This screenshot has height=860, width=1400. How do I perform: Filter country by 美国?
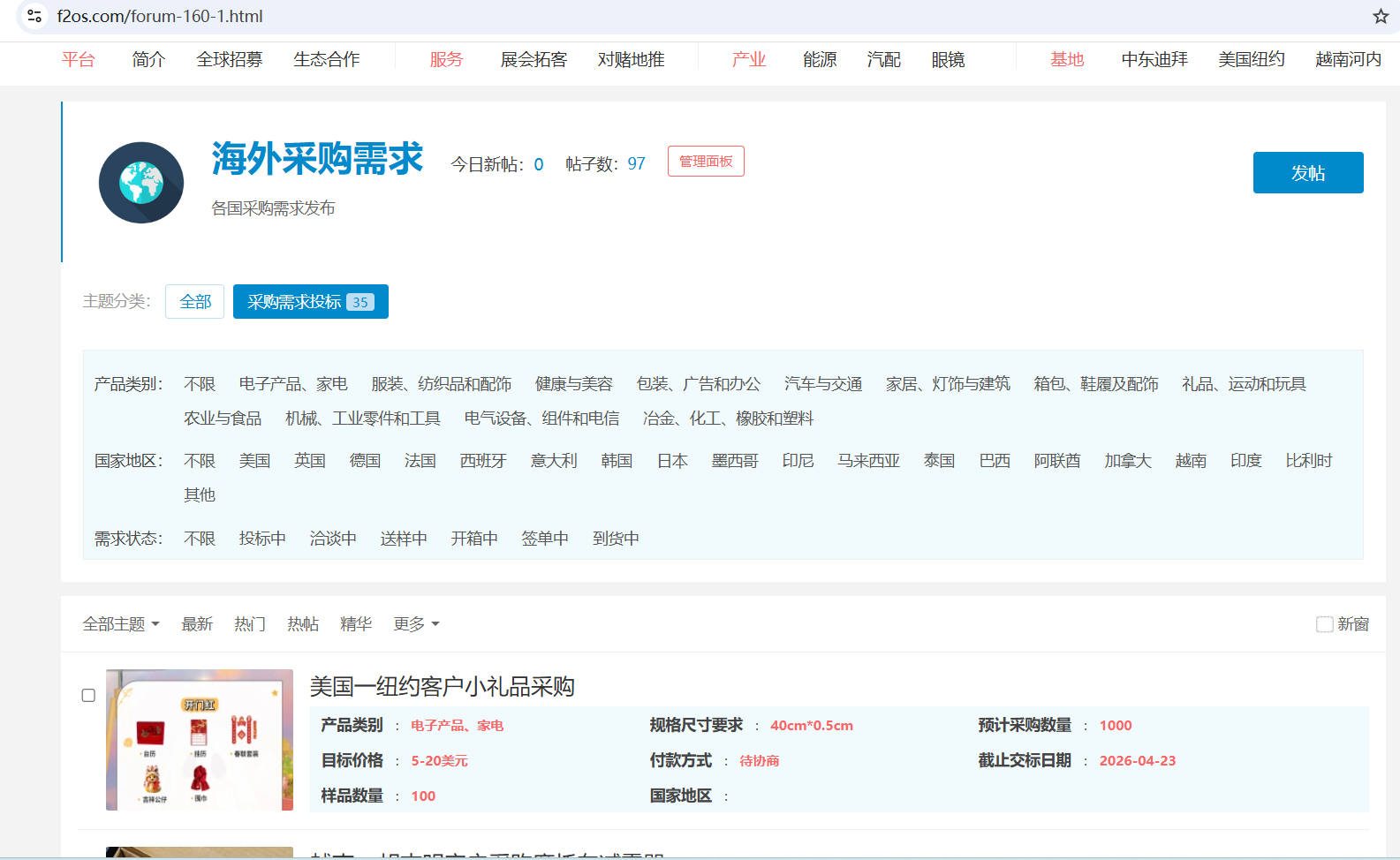click(x=254, y=461)
